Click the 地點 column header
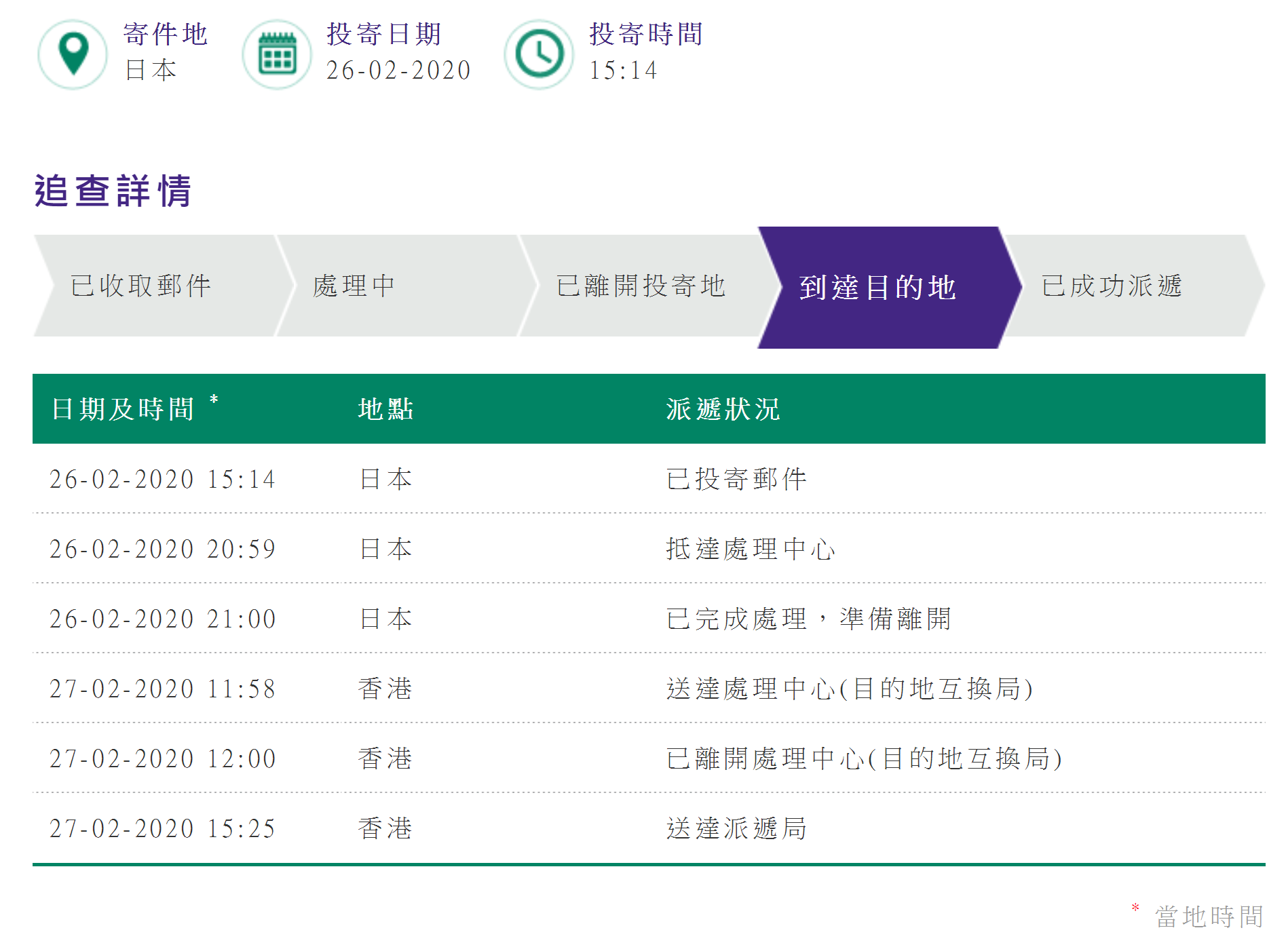 pos(385,409)
